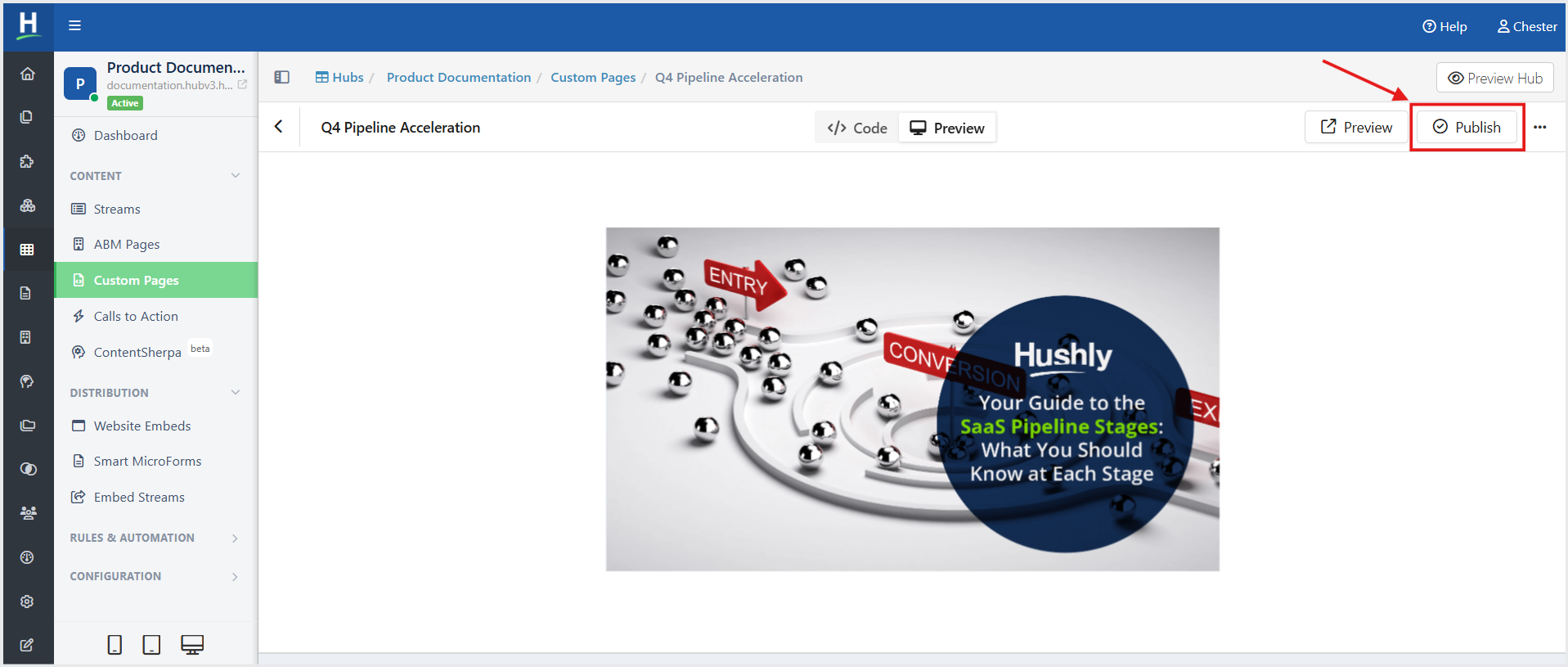
Task: Select the grid table rail icon
Action: [x=27, y=250]
